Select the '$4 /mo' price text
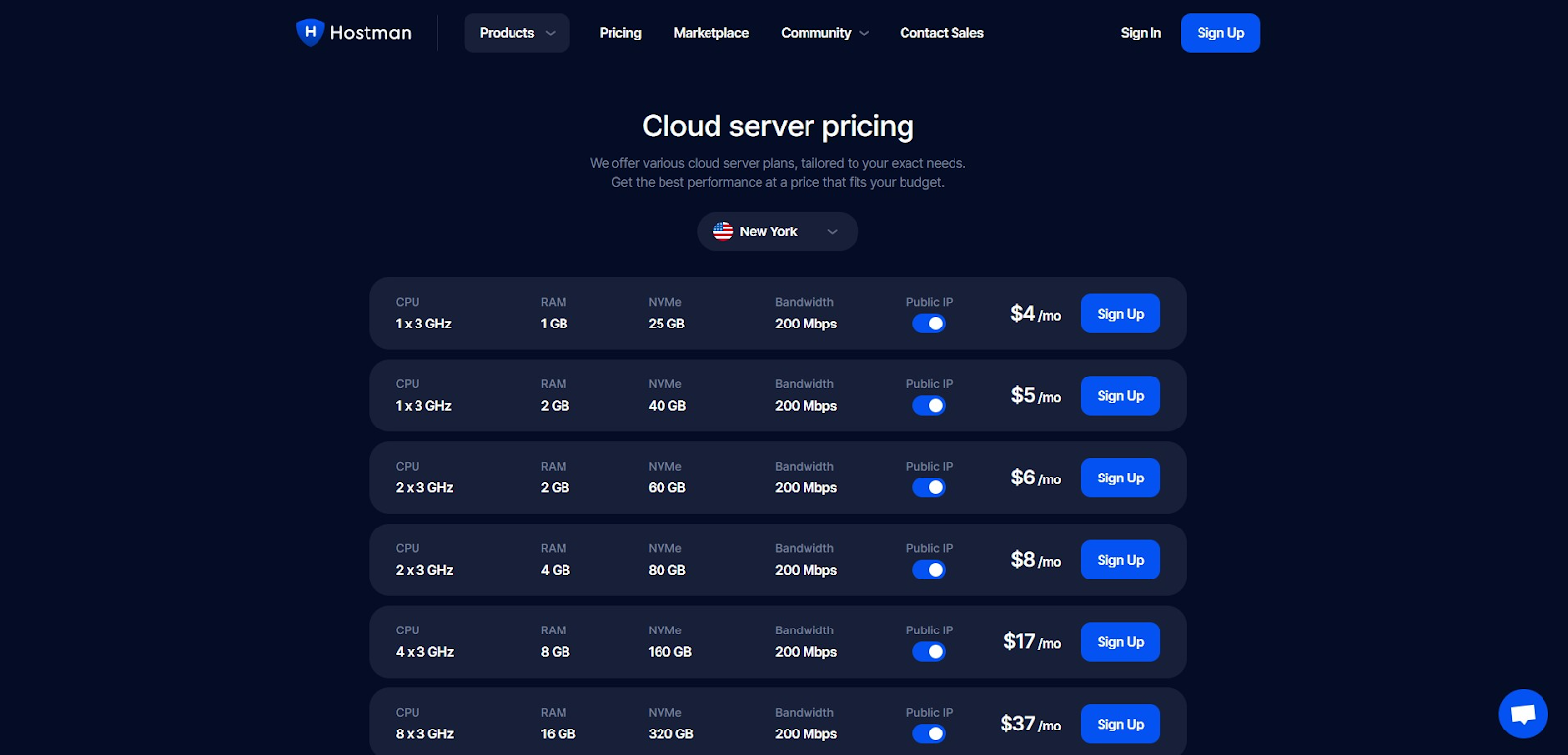 pos(1036,314)
